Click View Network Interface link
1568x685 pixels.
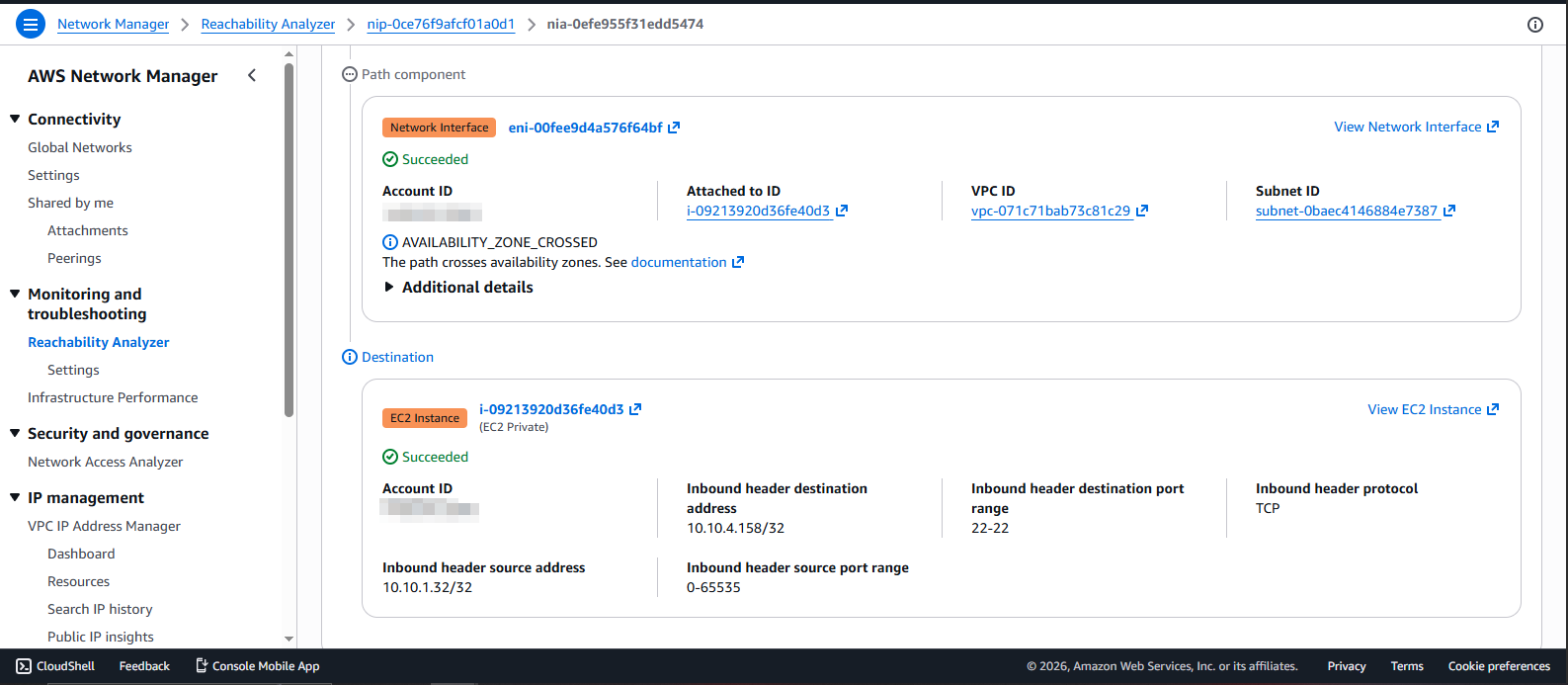pyautogui.click(x=1407, y=127)
